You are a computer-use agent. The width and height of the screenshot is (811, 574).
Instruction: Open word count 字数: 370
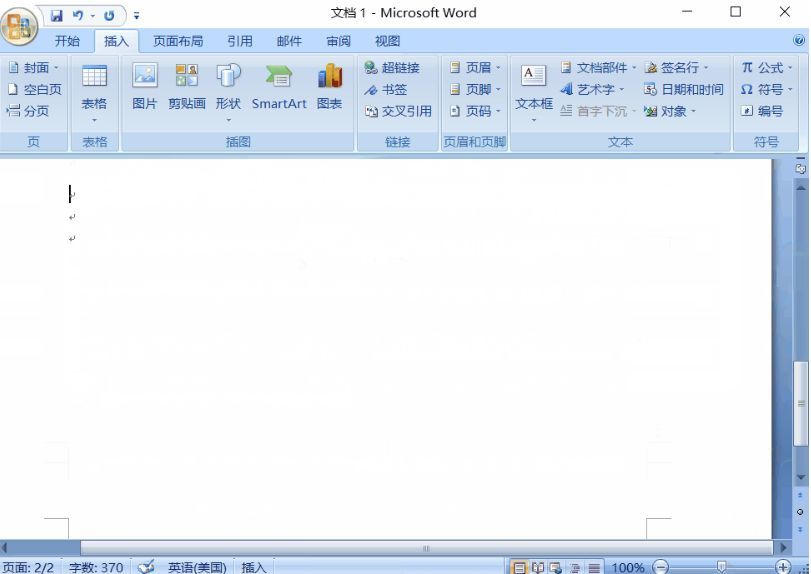click(96, 567)
